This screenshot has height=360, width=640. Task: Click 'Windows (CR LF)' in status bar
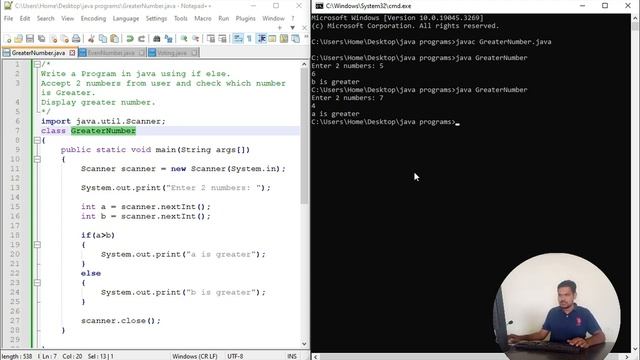coord(195,356)
